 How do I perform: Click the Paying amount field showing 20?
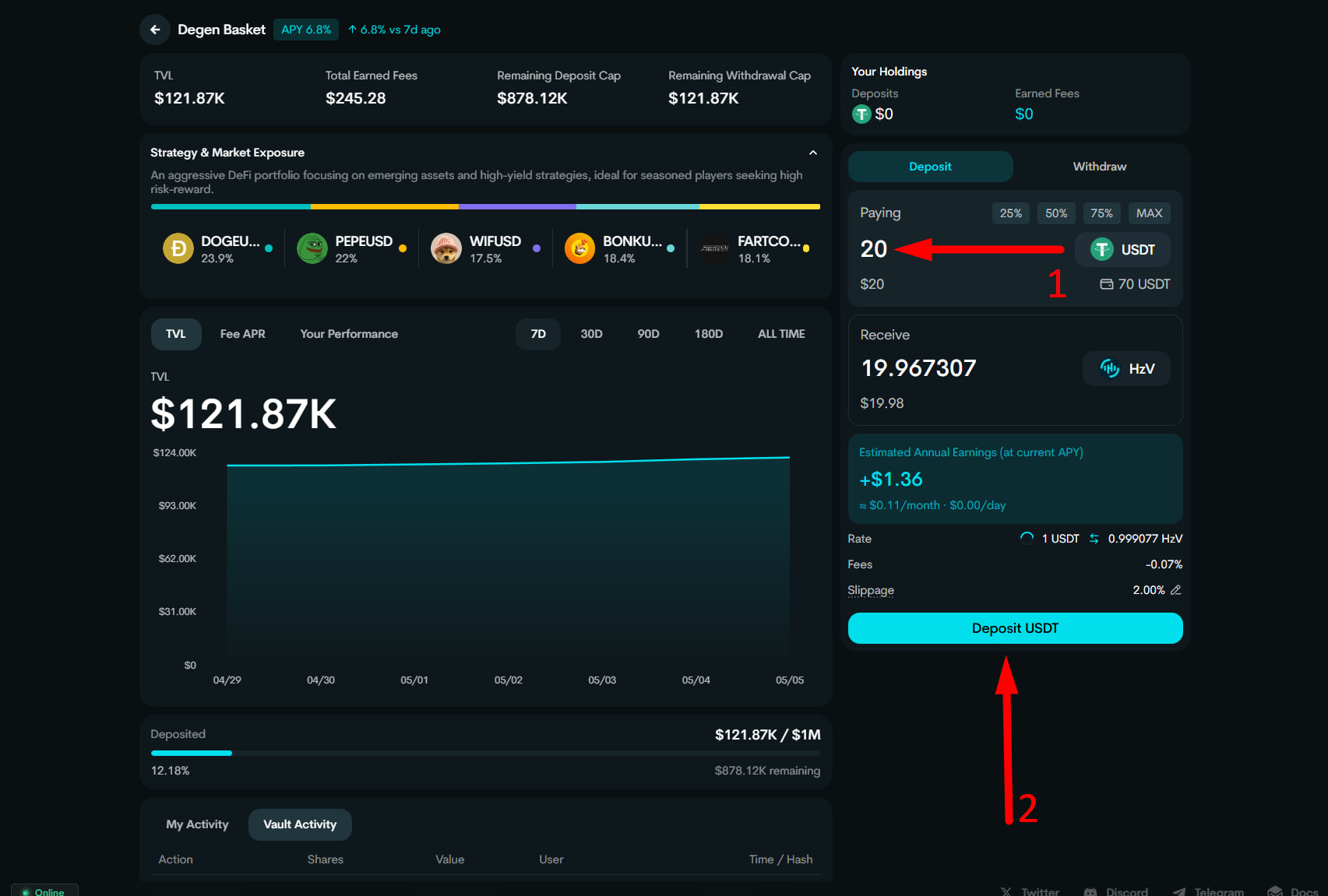click(874, 249)
